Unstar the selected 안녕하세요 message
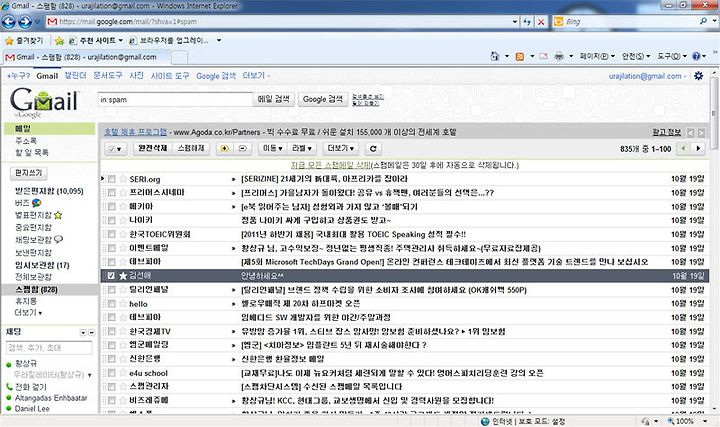720x427 pixels. (x=123, y=276)
